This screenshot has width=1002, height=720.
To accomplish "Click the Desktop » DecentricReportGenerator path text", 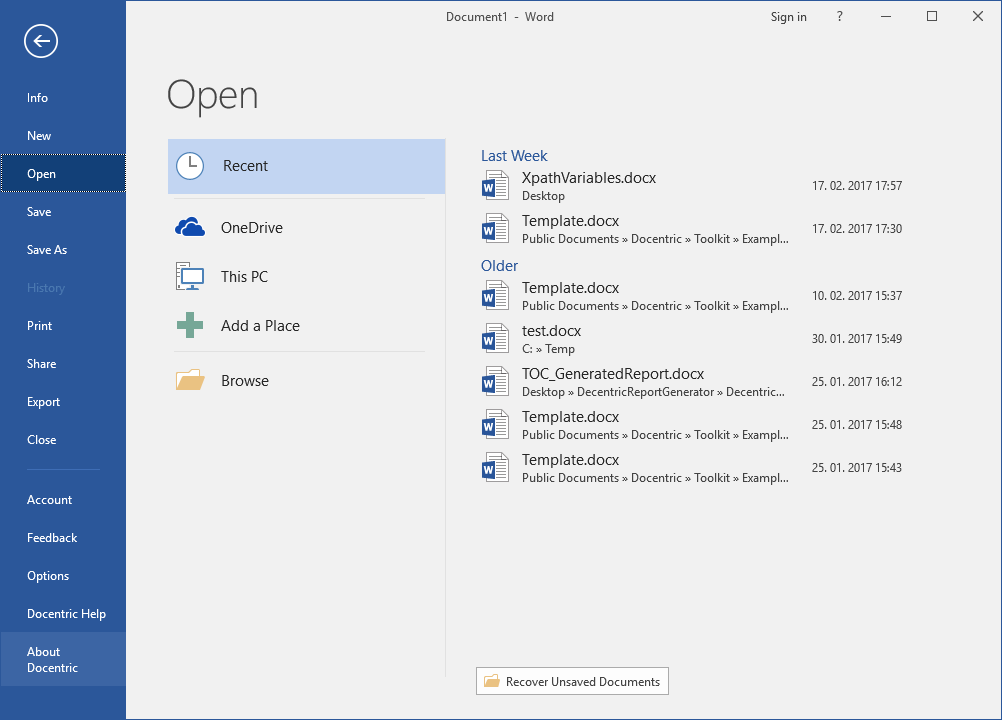I will pyautogui.click(x=653, y=392).
